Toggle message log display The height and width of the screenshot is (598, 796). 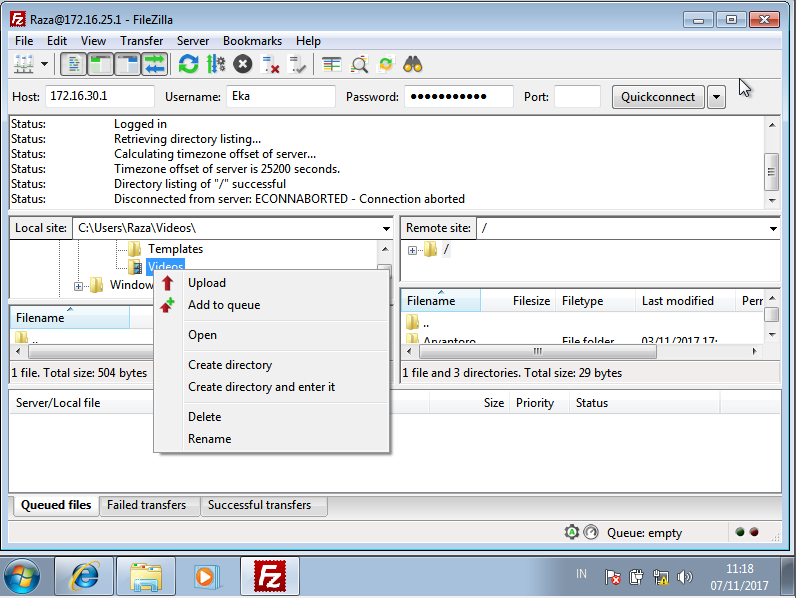point(73,64)
